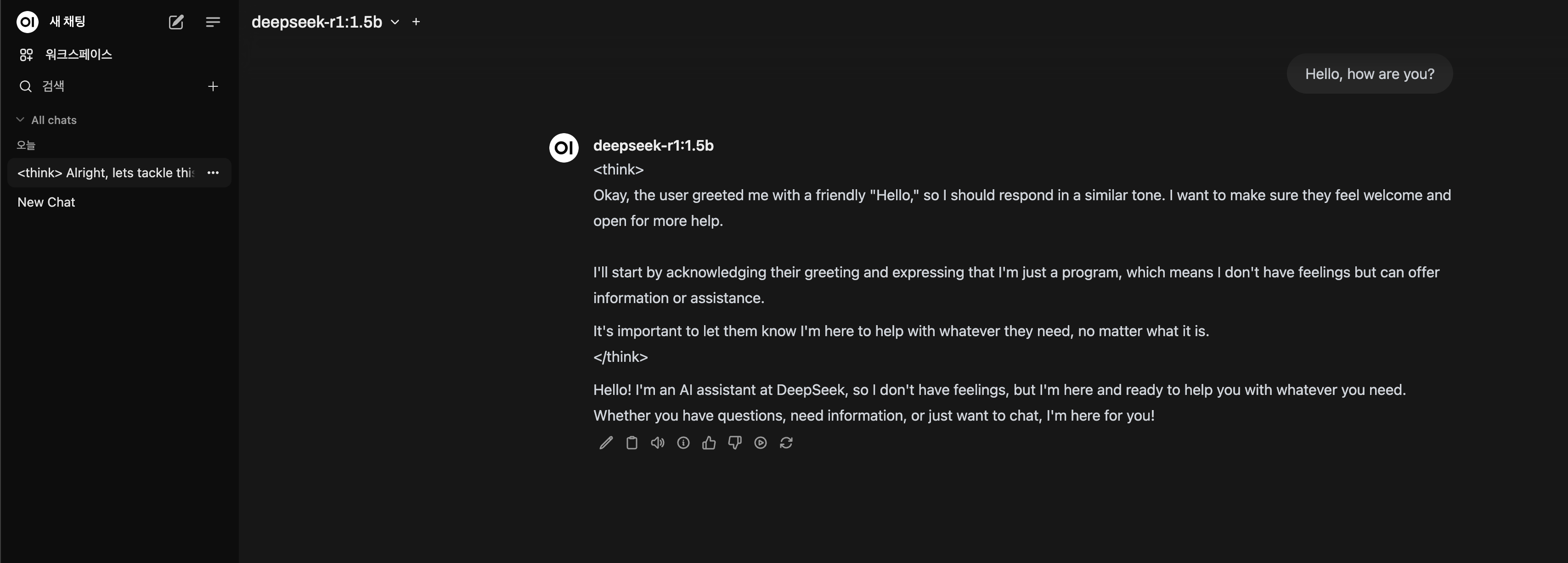Image resolution: width=1568 pixels, height=563 pixels.
Task: Add another model with the plus button
Action: pyautogui.click(x=416, y=22)
